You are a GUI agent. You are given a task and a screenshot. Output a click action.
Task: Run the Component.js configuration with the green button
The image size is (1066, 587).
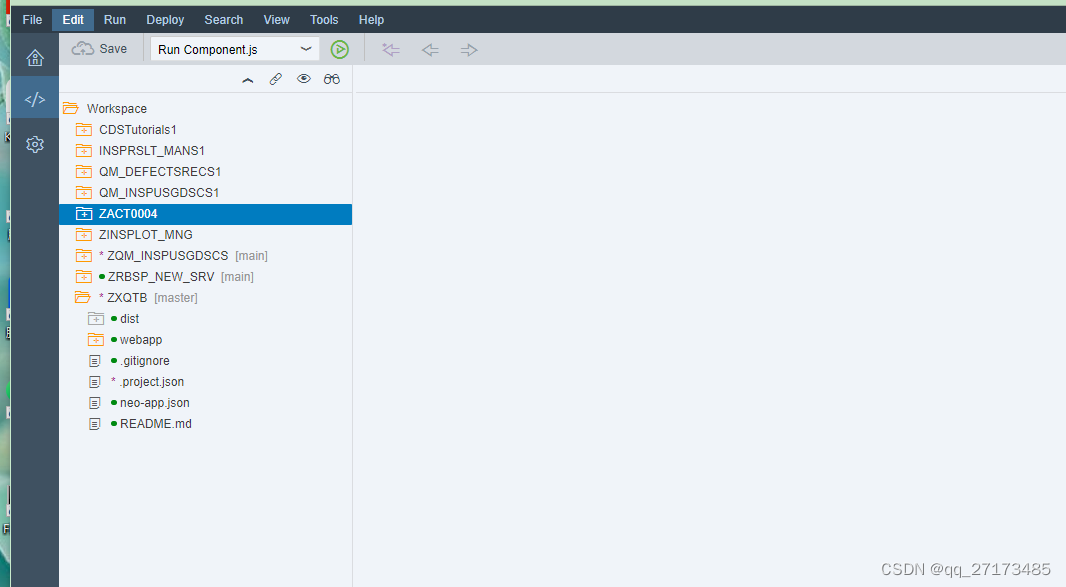point(339,49)
